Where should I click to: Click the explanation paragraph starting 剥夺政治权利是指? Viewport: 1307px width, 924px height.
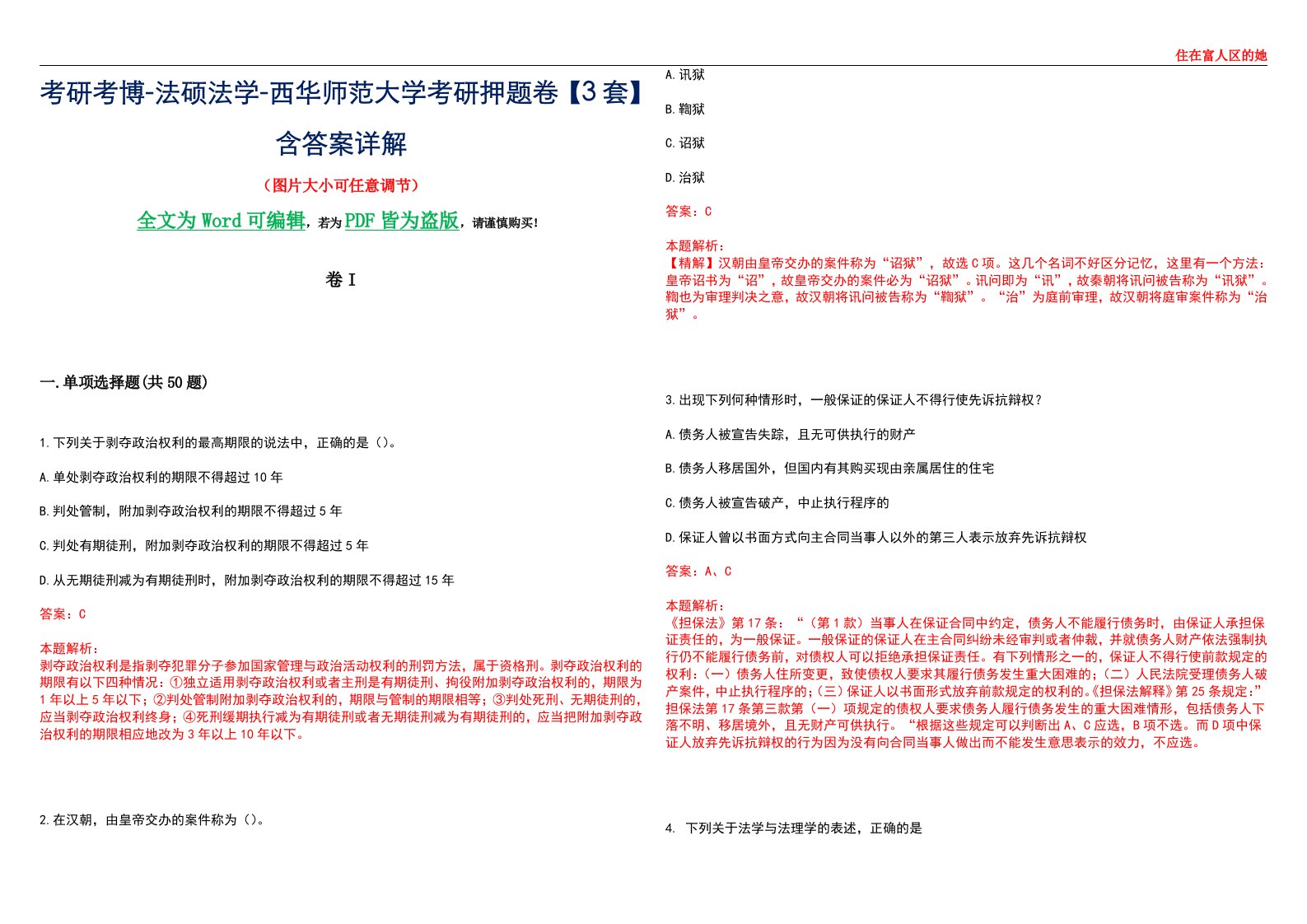(x=341, y=700)
